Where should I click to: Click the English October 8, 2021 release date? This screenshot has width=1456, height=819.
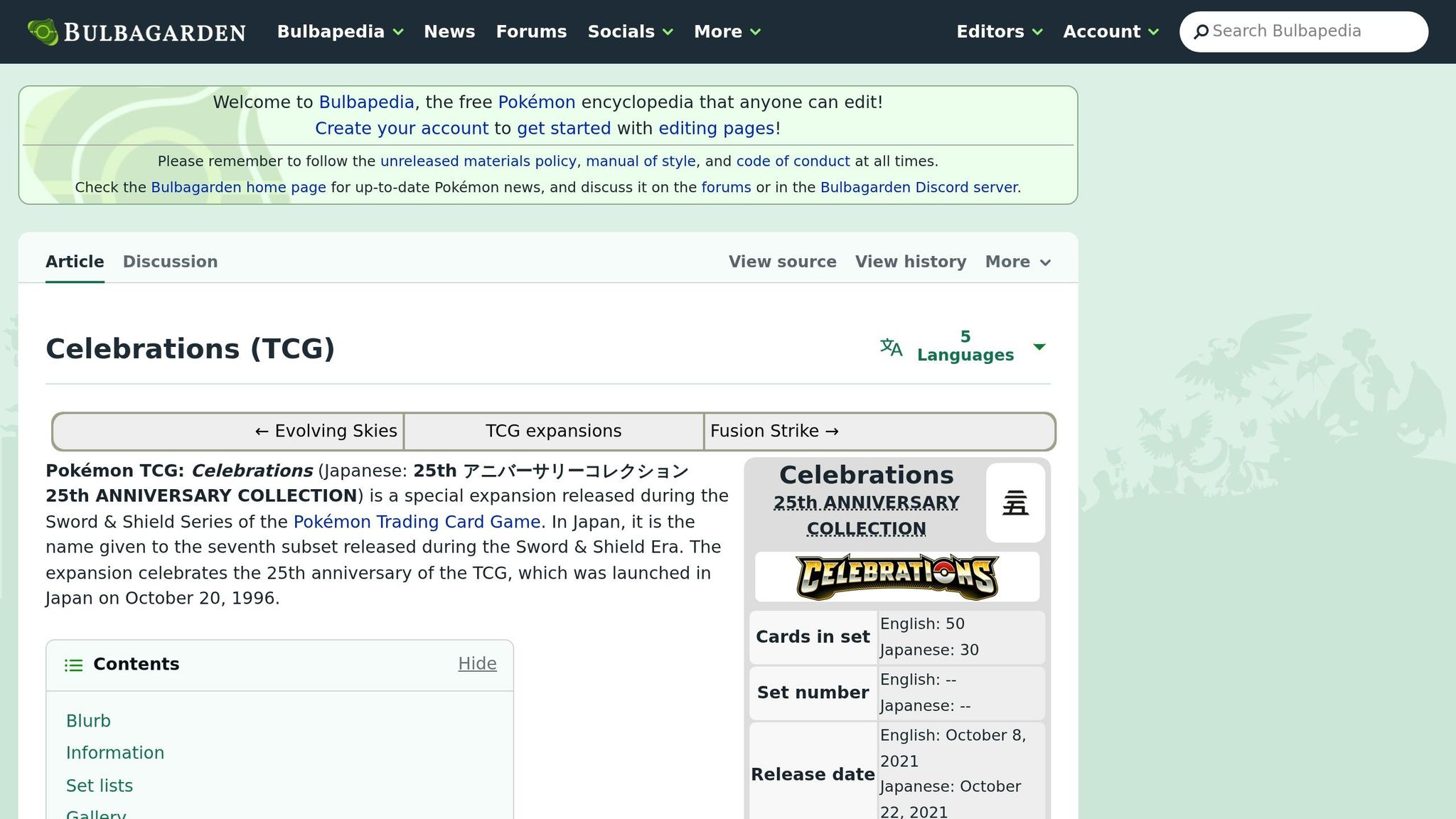pos(953,748)
